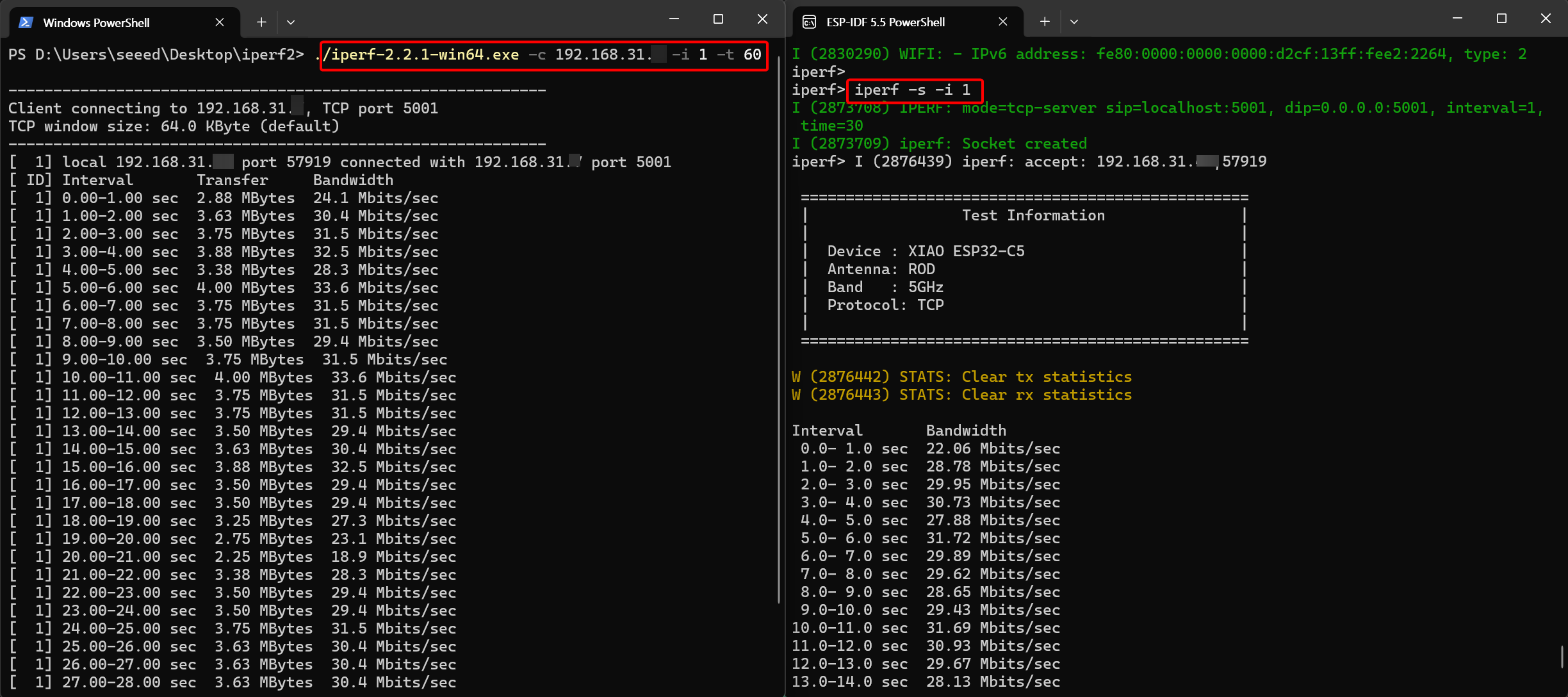Maximize the Windows PowerShell window
1568x697 pixels.
tap(718, 19)
